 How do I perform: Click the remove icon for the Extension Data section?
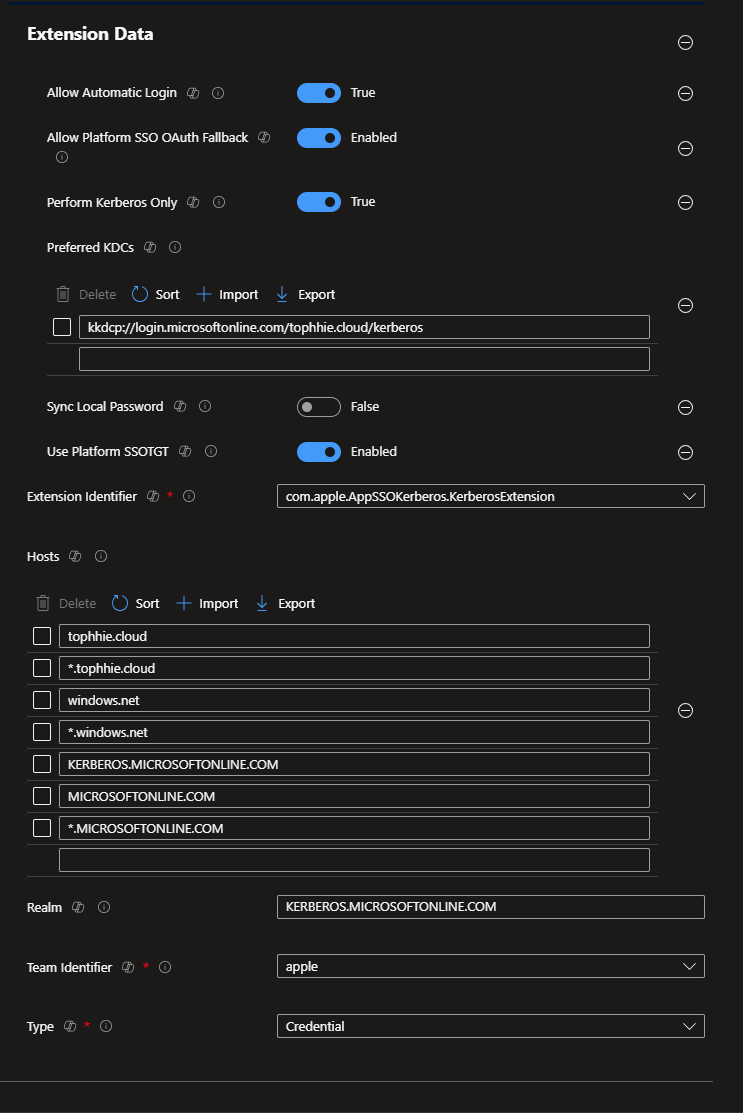tap(686, 42)
